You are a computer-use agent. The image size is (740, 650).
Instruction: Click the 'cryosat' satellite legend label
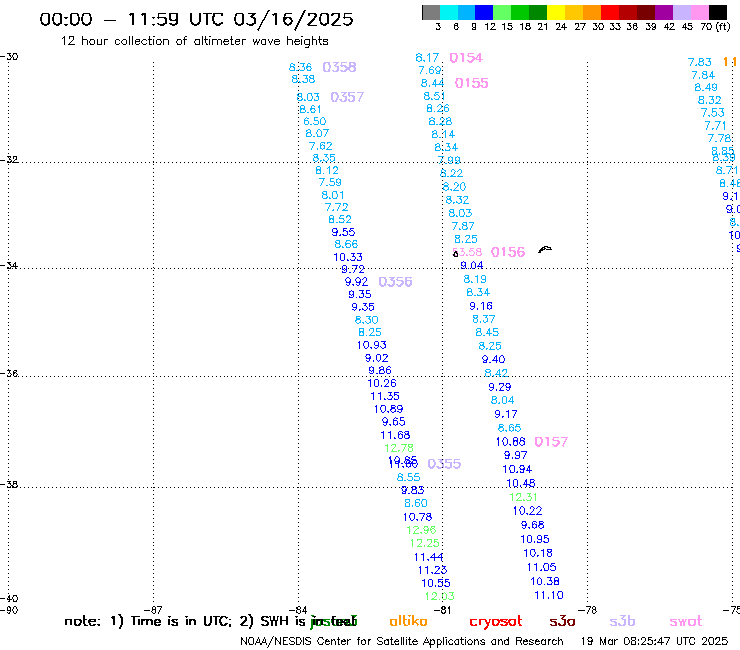496,622
